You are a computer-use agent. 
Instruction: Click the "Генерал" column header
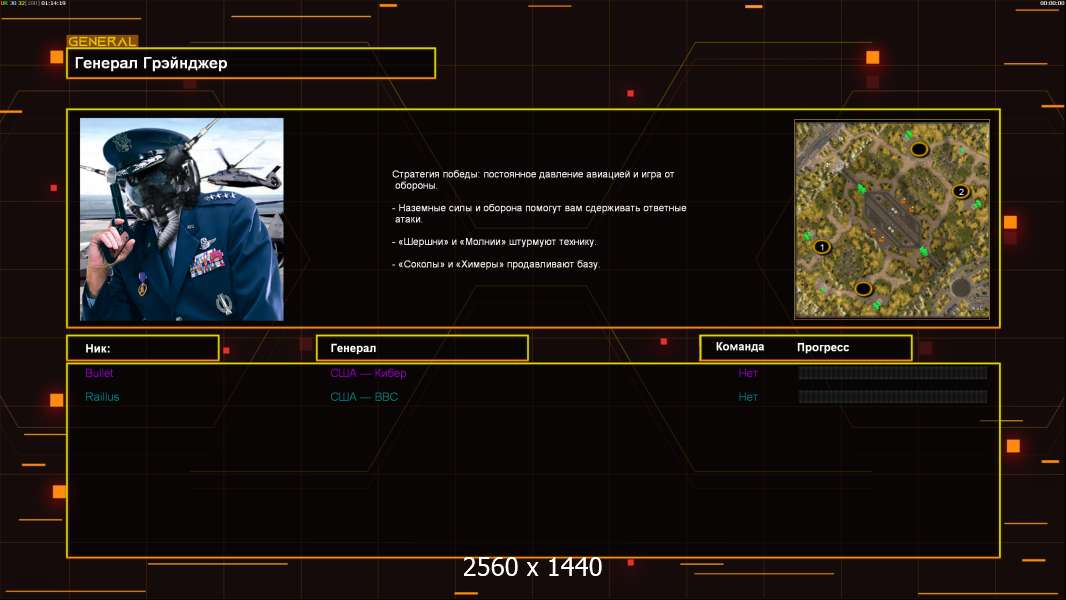(421, 348)
